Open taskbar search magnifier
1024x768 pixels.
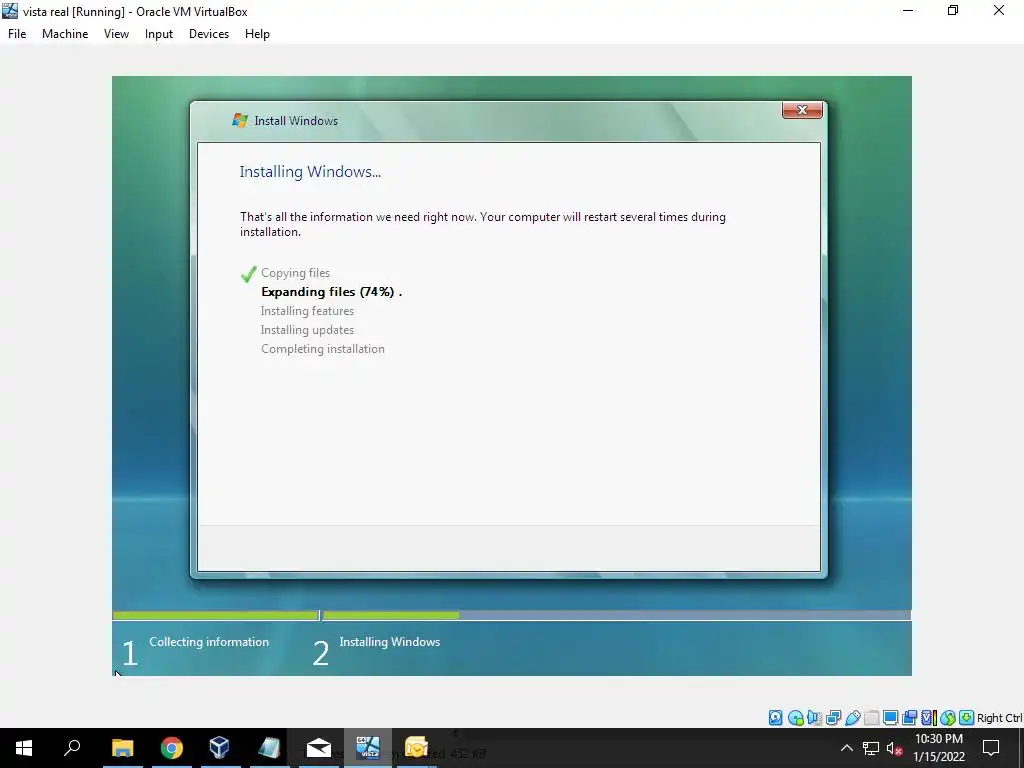[72, 748]
